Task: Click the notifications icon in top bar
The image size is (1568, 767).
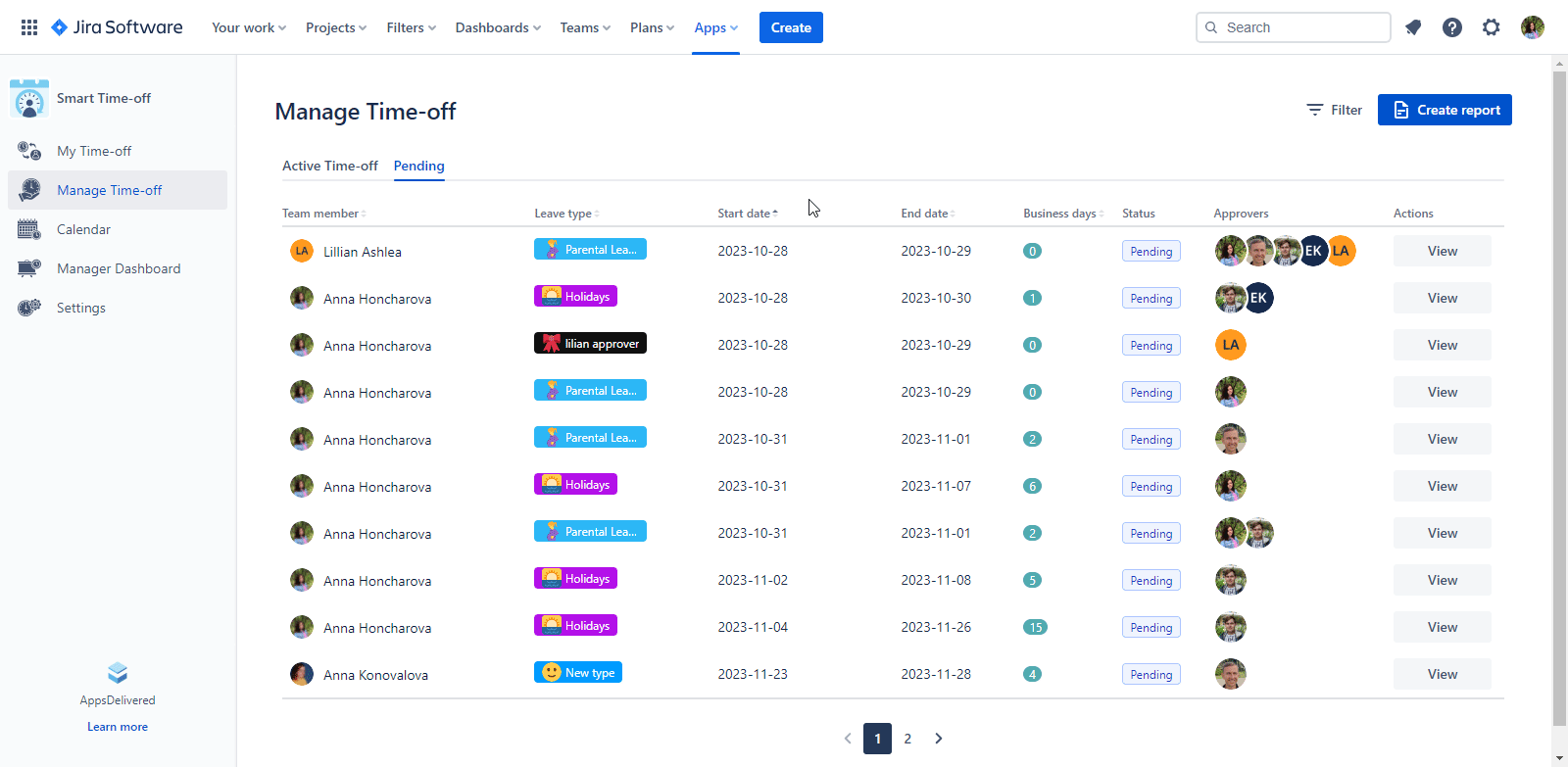Action: 1413,27
